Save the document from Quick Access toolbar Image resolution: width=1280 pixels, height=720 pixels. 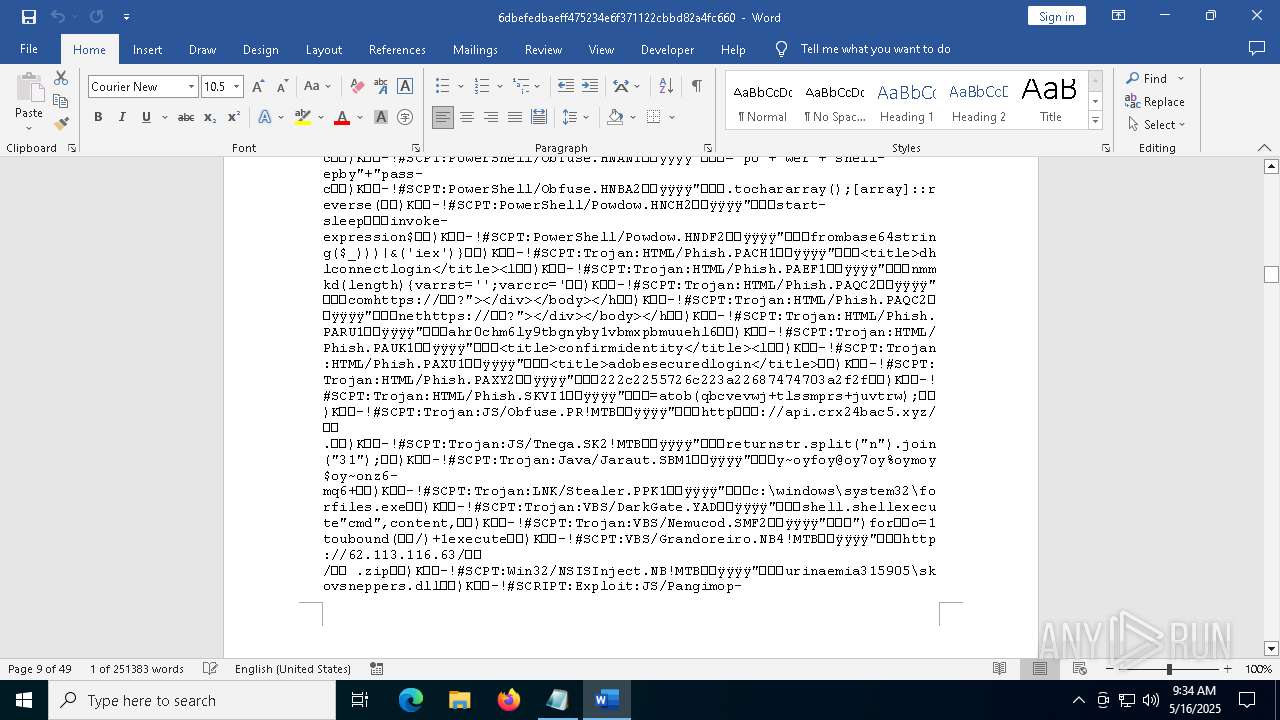[29, 17]
